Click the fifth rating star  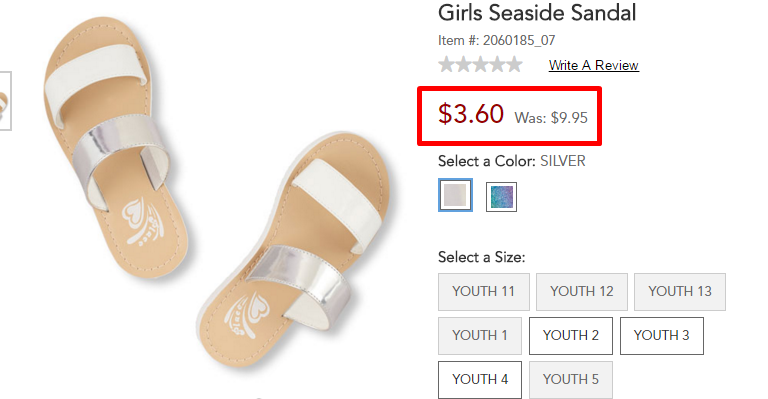point(514,65)
